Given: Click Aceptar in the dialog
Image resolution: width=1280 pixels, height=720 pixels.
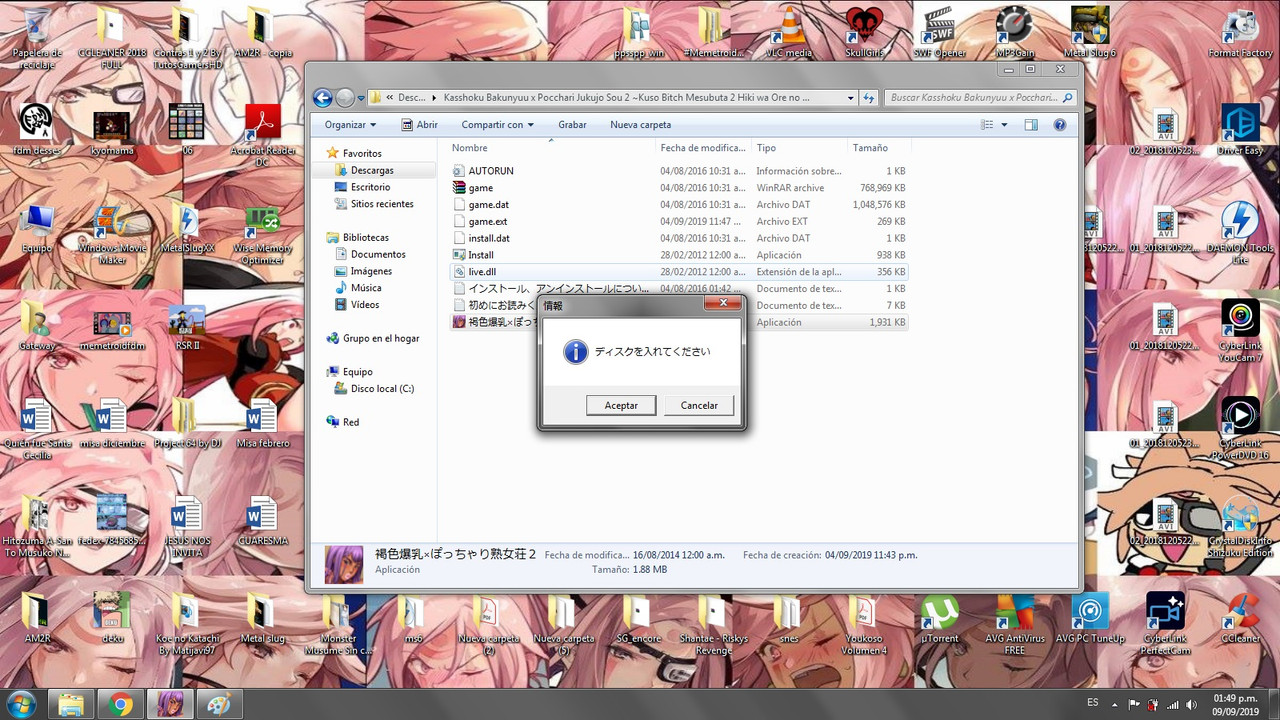Looking at the screenshot, I should [621, 405].
